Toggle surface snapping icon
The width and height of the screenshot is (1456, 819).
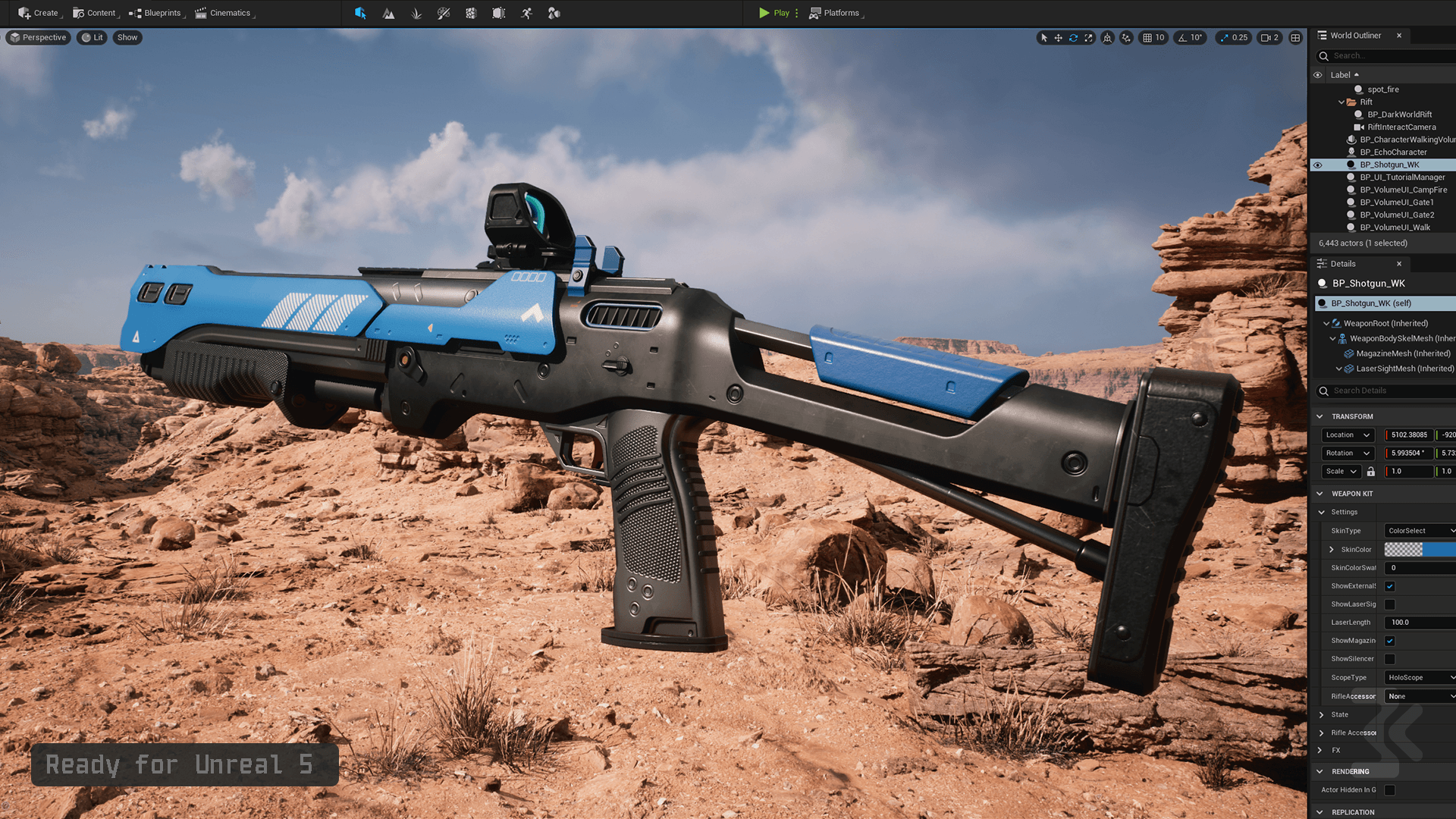pos(1126,37)
